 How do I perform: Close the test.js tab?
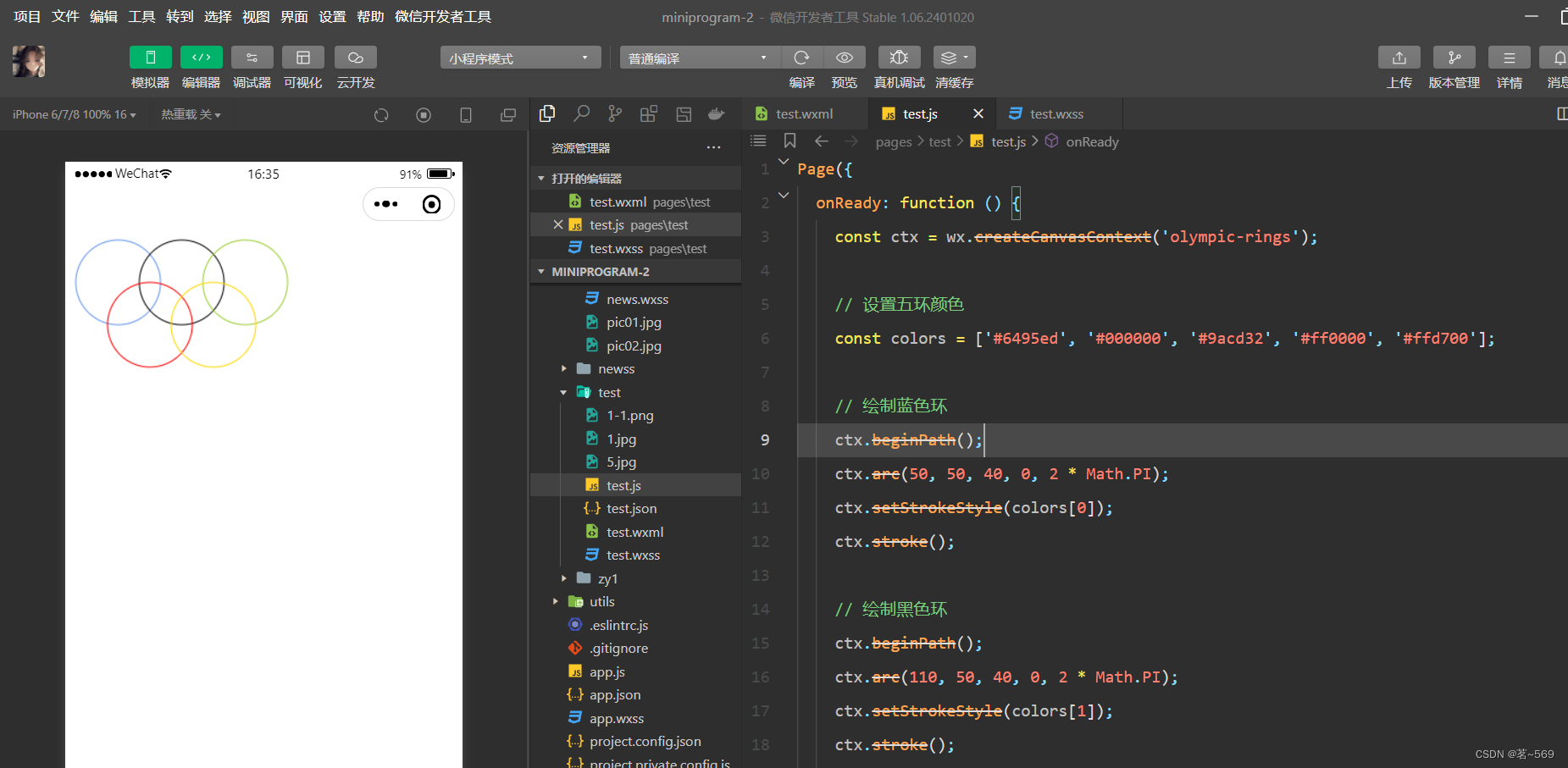pos(978,113)
